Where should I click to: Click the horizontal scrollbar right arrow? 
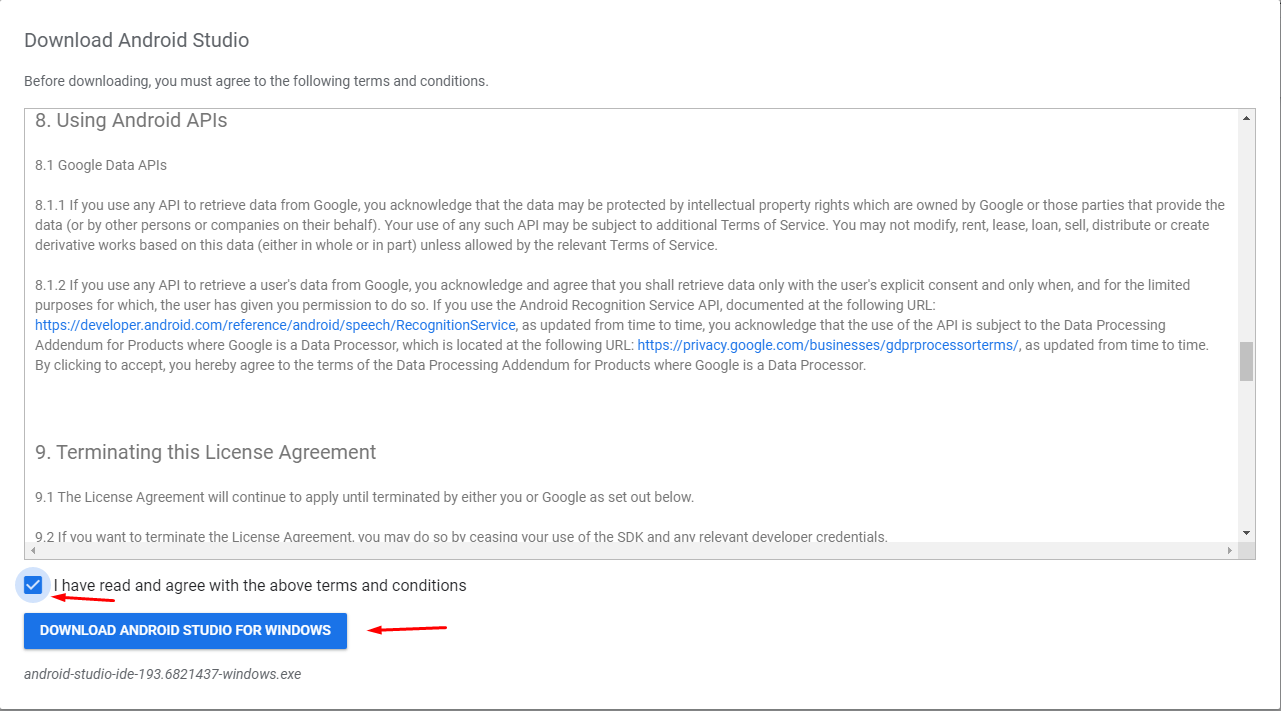coord(1230,551)
